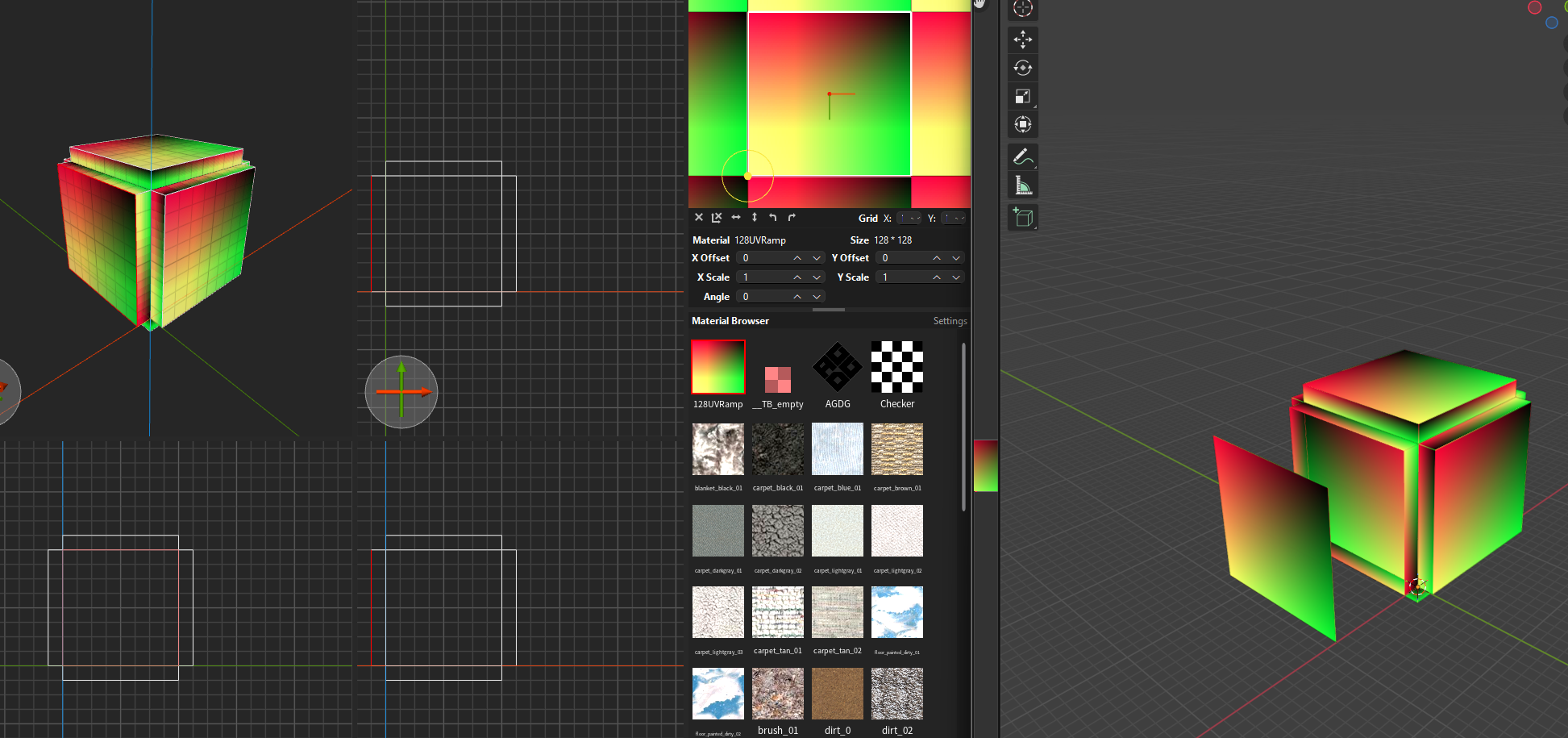Pick the Measure tool
Viewport: 1568px width, 738px height.
[1022, 186]
